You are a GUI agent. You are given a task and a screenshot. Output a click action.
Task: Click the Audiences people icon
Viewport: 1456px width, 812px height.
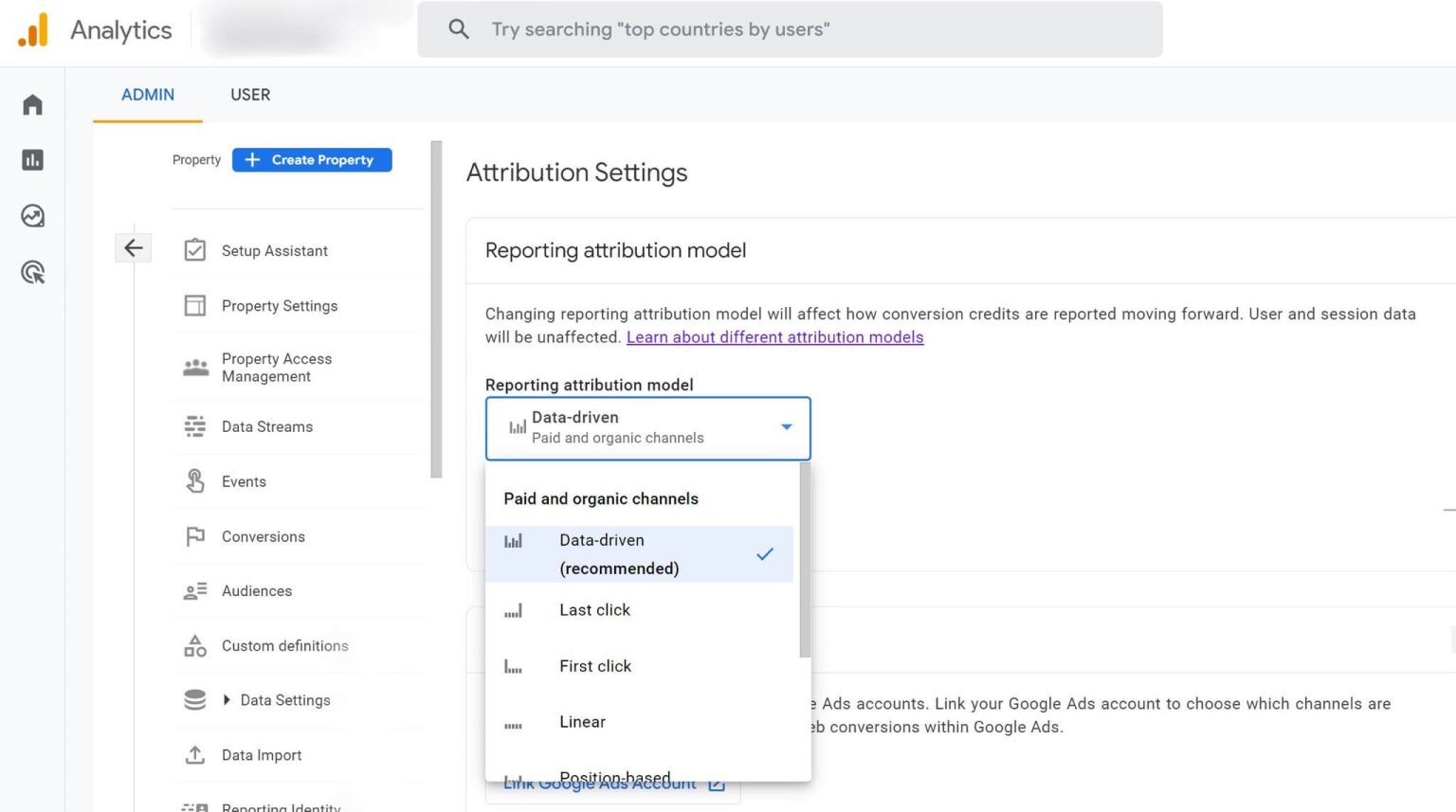pyautogui.click(x=194, y=590)
